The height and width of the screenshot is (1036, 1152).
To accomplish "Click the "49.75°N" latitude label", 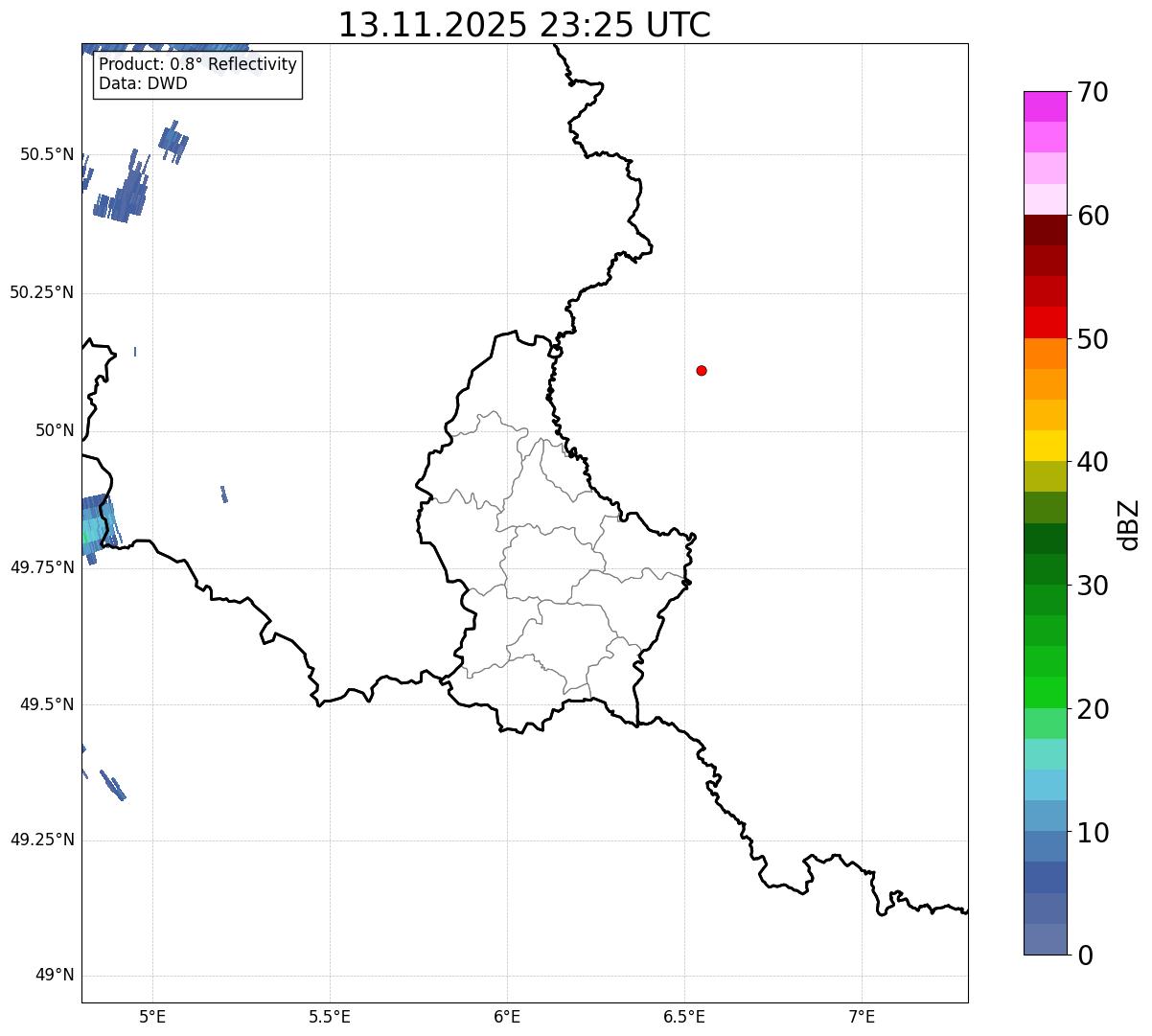I will pyautogui.click(x=41, y=567).
